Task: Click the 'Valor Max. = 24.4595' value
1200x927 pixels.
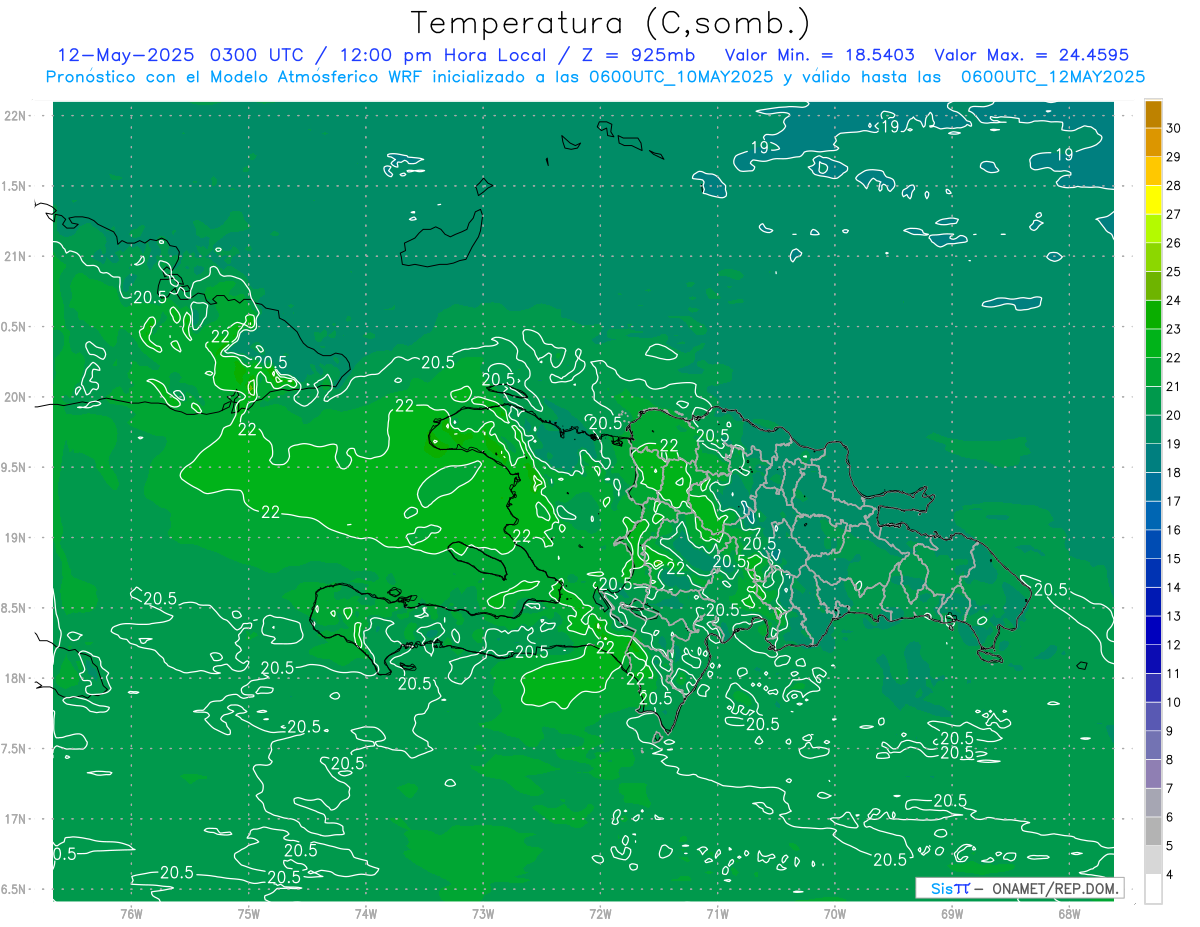Action: pyautogui.click(x=1031, y=55)
